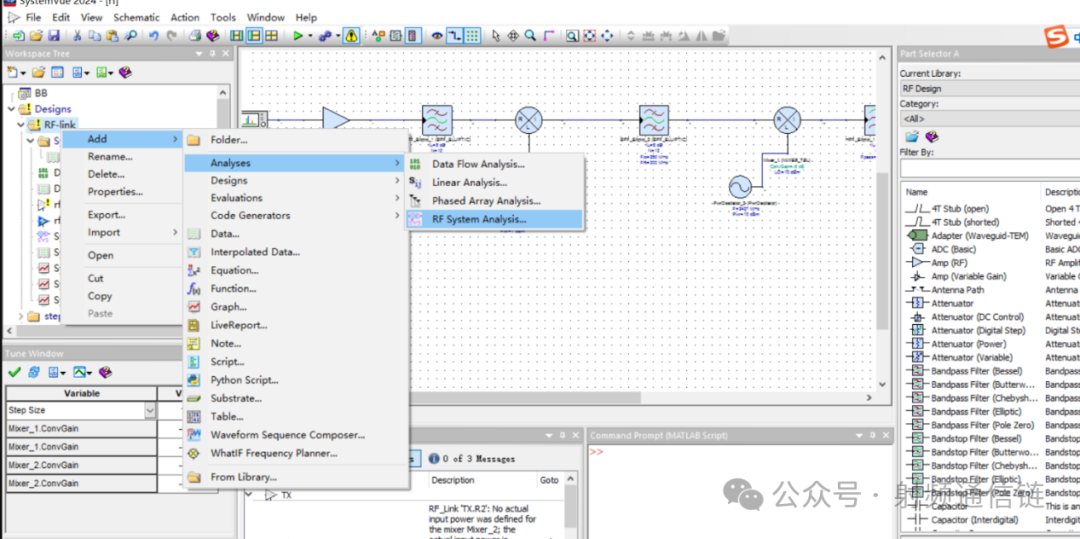Select the Pan four-arrow move tool
The width and height of the screenshot is (1080, 539).
coord(513,36)
